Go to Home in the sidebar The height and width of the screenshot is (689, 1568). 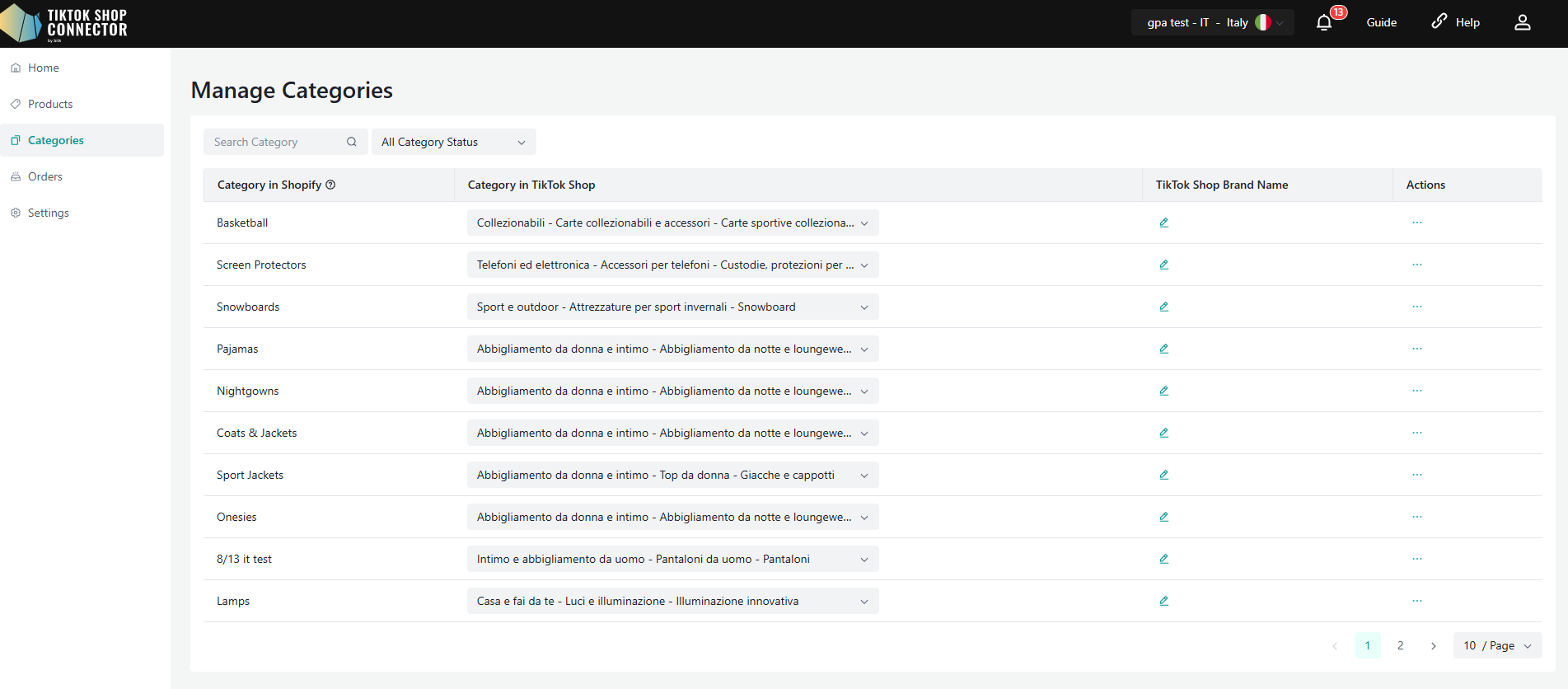tap(82, 68)
